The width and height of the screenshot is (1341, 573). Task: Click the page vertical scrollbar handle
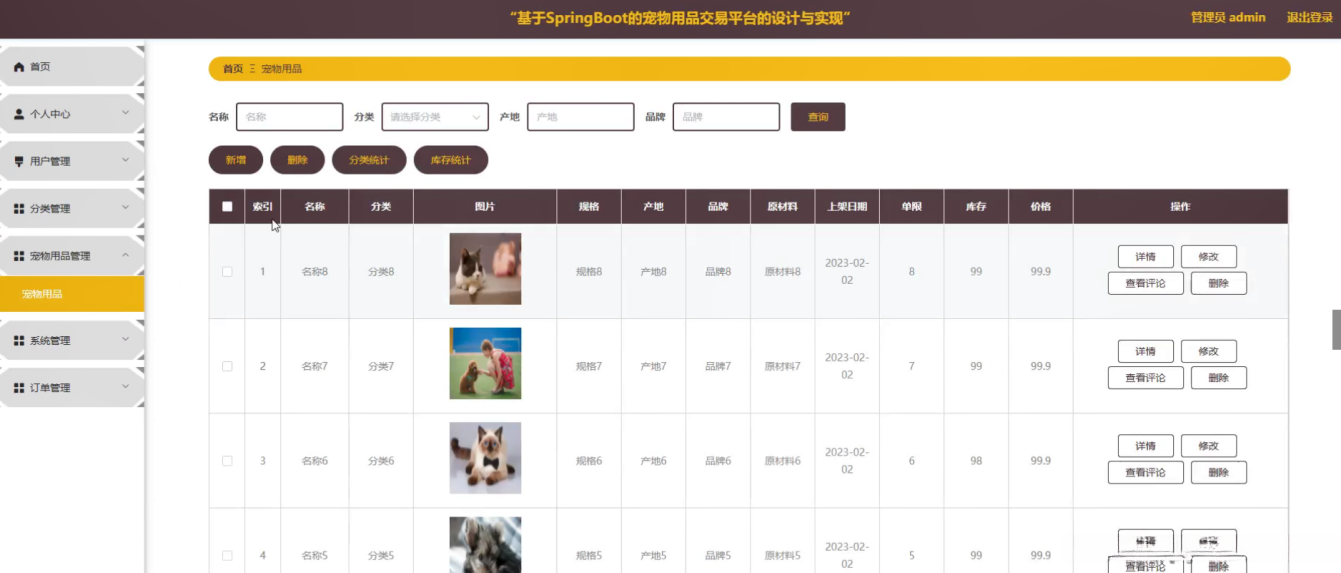tap(1336, 330)
